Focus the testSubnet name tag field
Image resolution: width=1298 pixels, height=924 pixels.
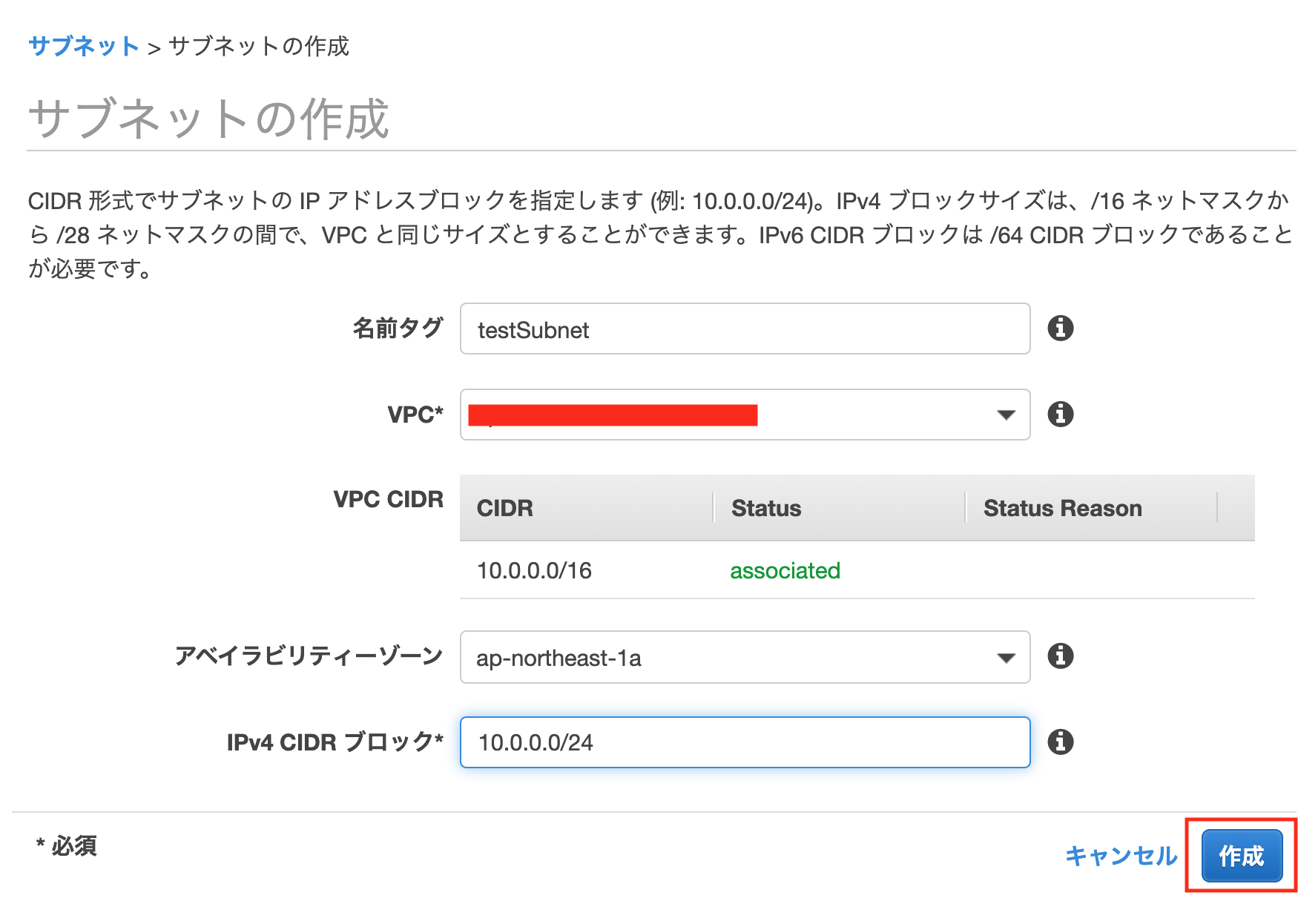pyautogui.click(x=745, y=329)
